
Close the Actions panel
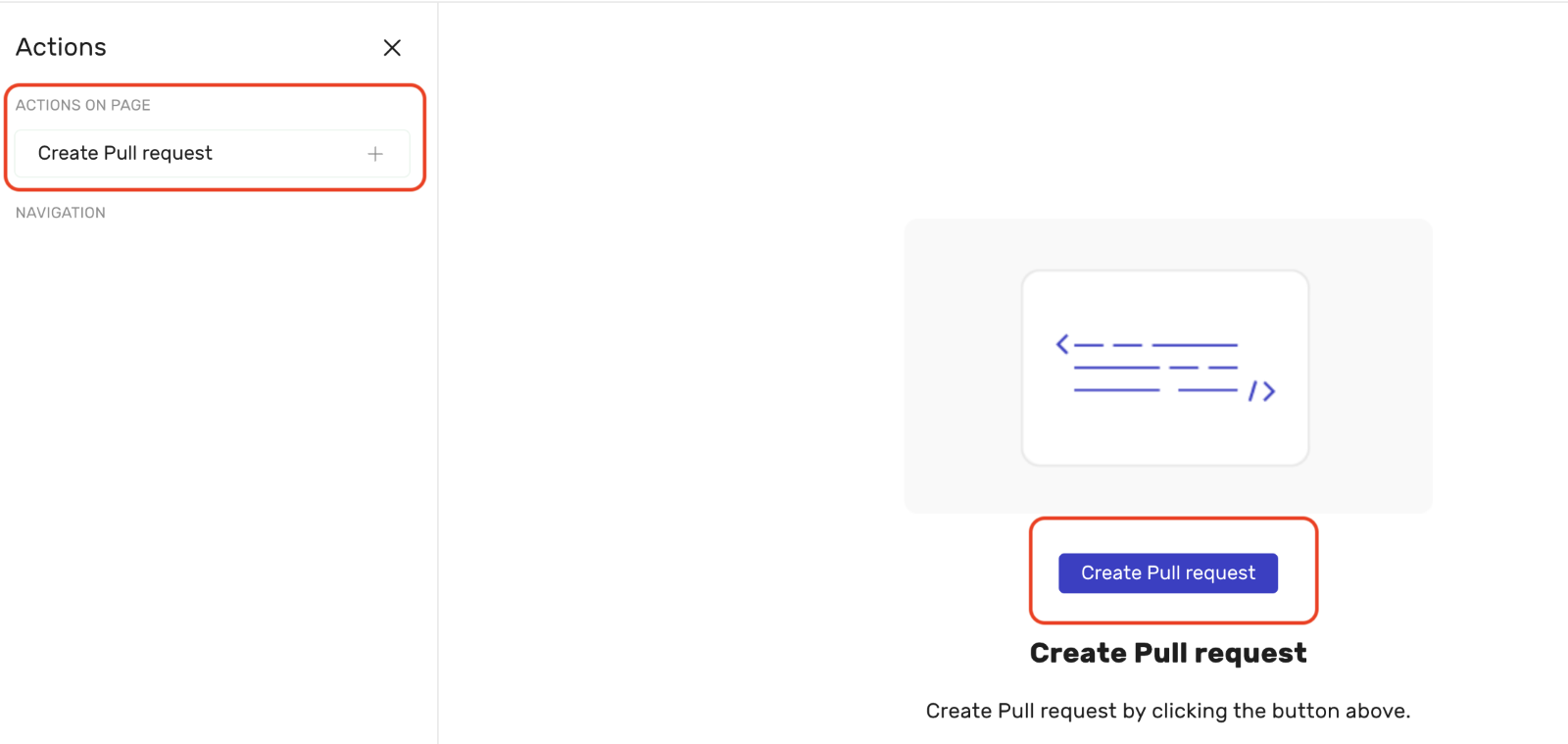point(392,48)
